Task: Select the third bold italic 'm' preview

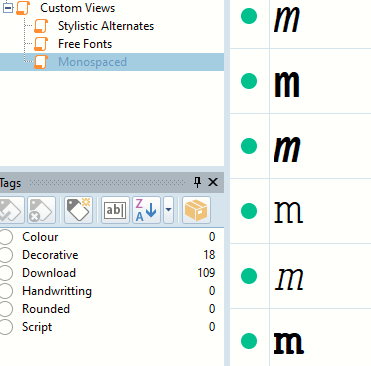Action: point(287,150)
